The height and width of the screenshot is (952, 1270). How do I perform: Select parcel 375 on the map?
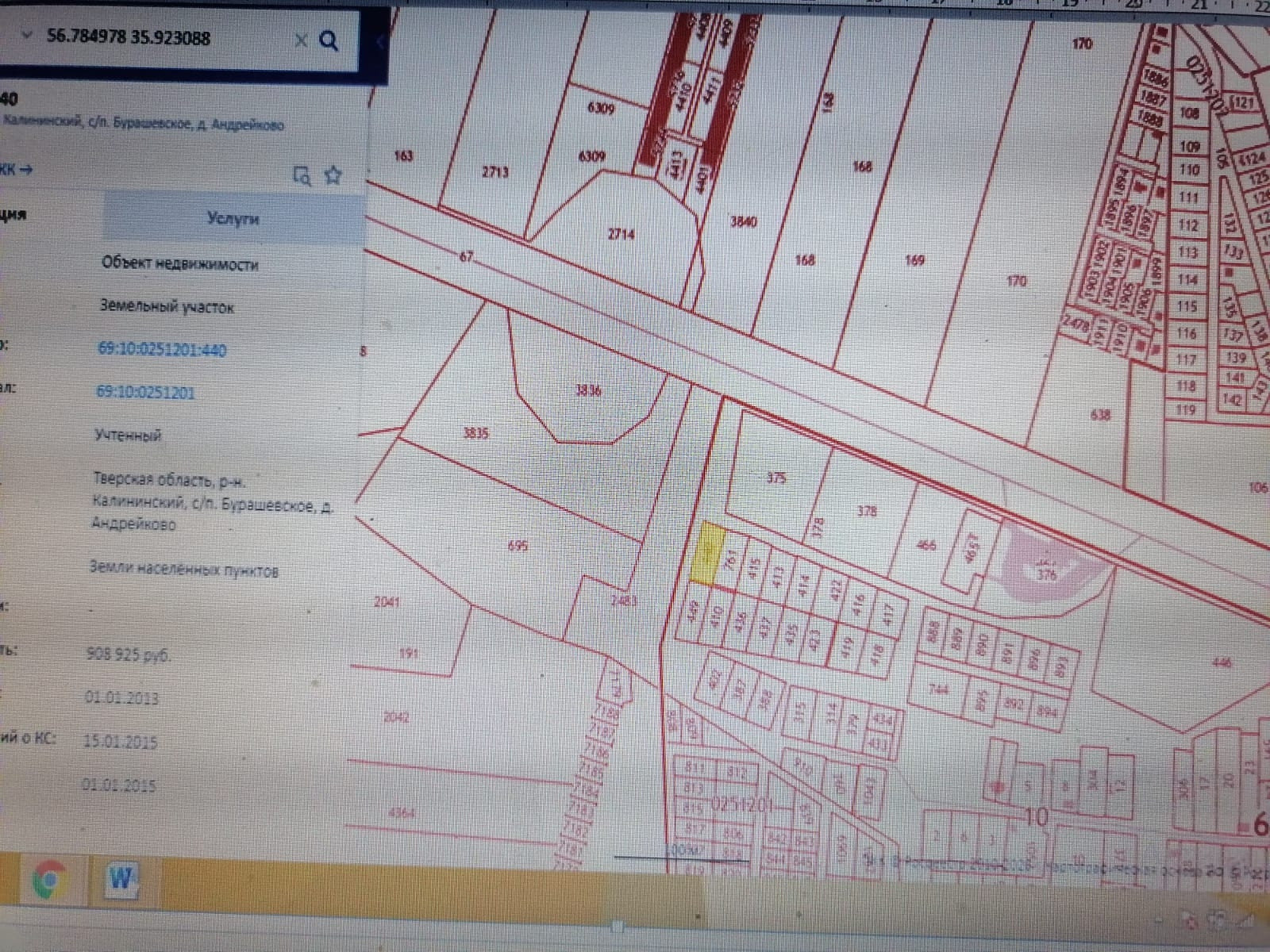(776, 478)
